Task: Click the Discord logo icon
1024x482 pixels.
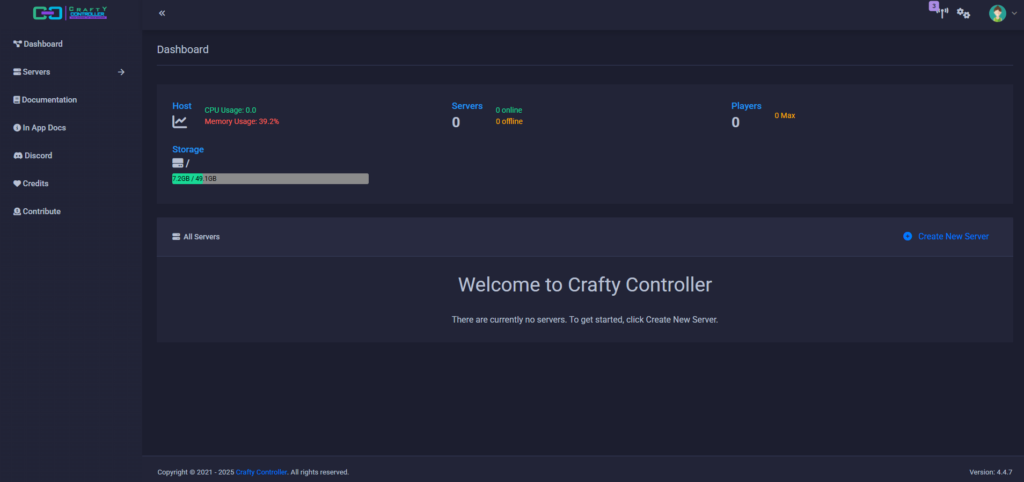Action: click(18, 155)
